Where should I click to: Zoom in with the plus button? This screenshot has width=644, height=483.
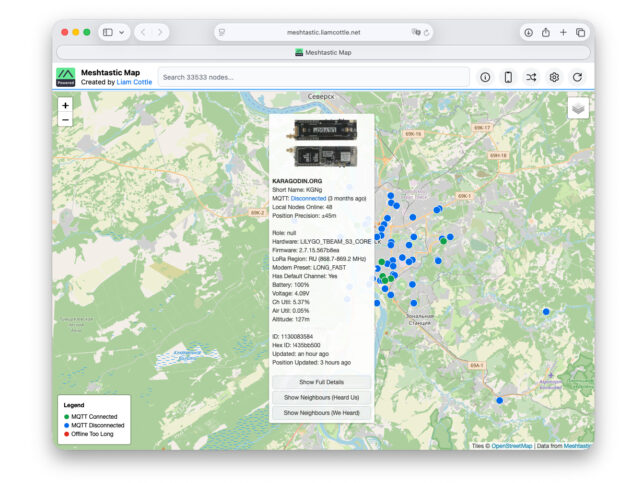[x=65, y=105]
